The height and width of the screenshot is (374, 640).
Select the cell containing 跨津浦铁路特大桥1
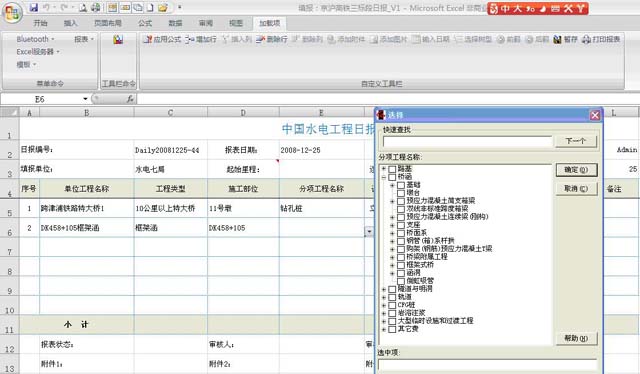[x=87, y=208]
